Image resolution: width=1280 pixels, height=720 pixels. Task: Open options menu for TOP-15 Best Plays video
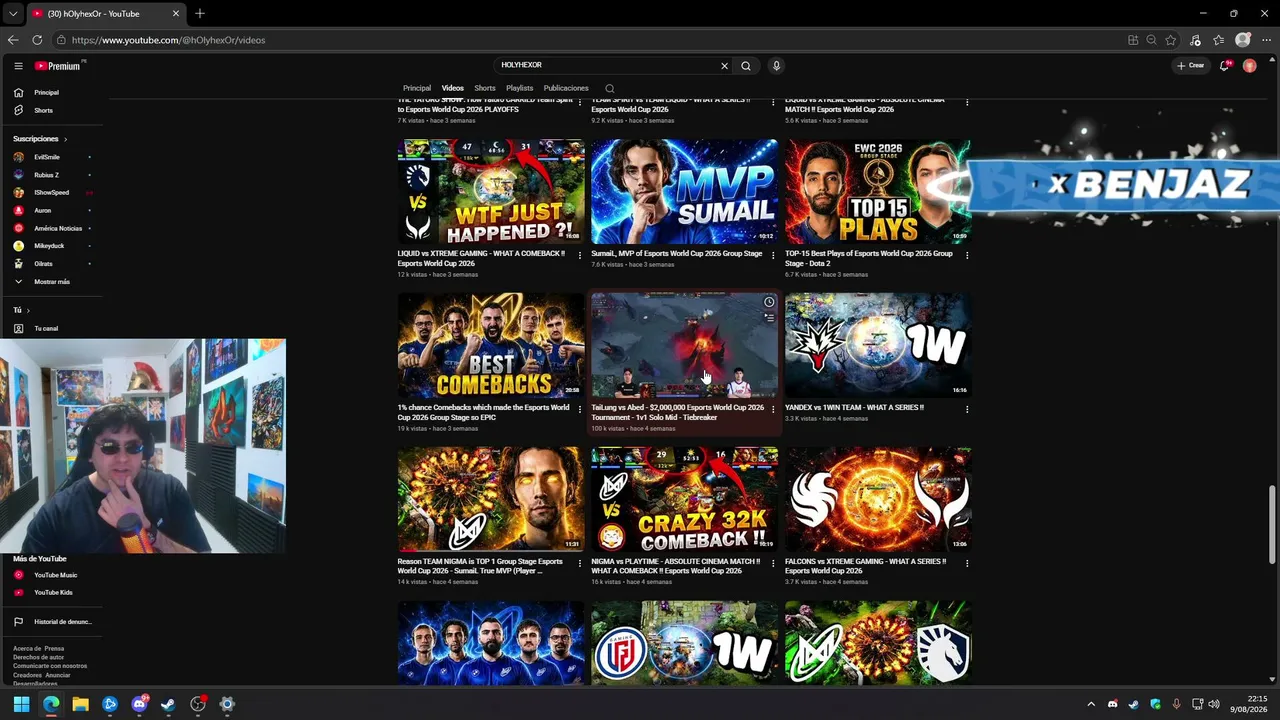(967, 255)
